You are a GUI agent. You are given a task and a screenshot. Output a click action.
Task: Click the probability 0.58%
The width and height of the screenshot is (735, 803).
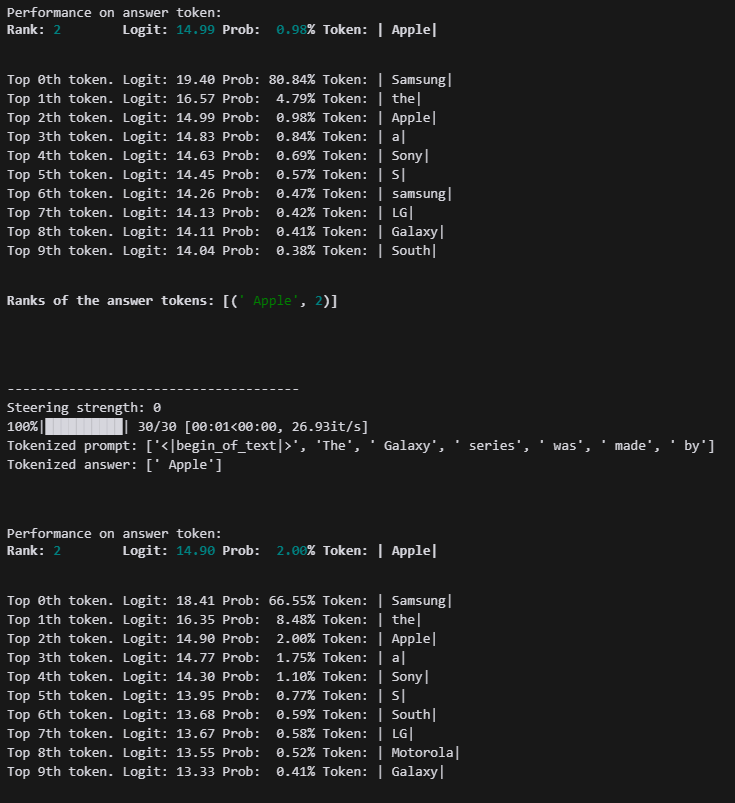[x=296, y=733]
